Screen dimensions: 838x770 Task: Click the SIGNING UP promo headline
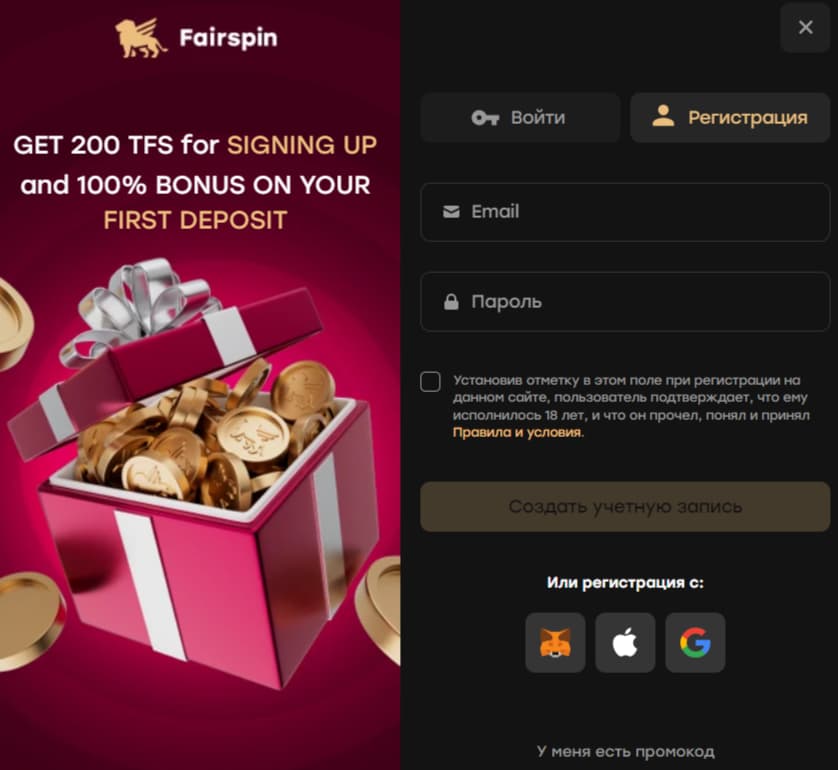point(302,145)
